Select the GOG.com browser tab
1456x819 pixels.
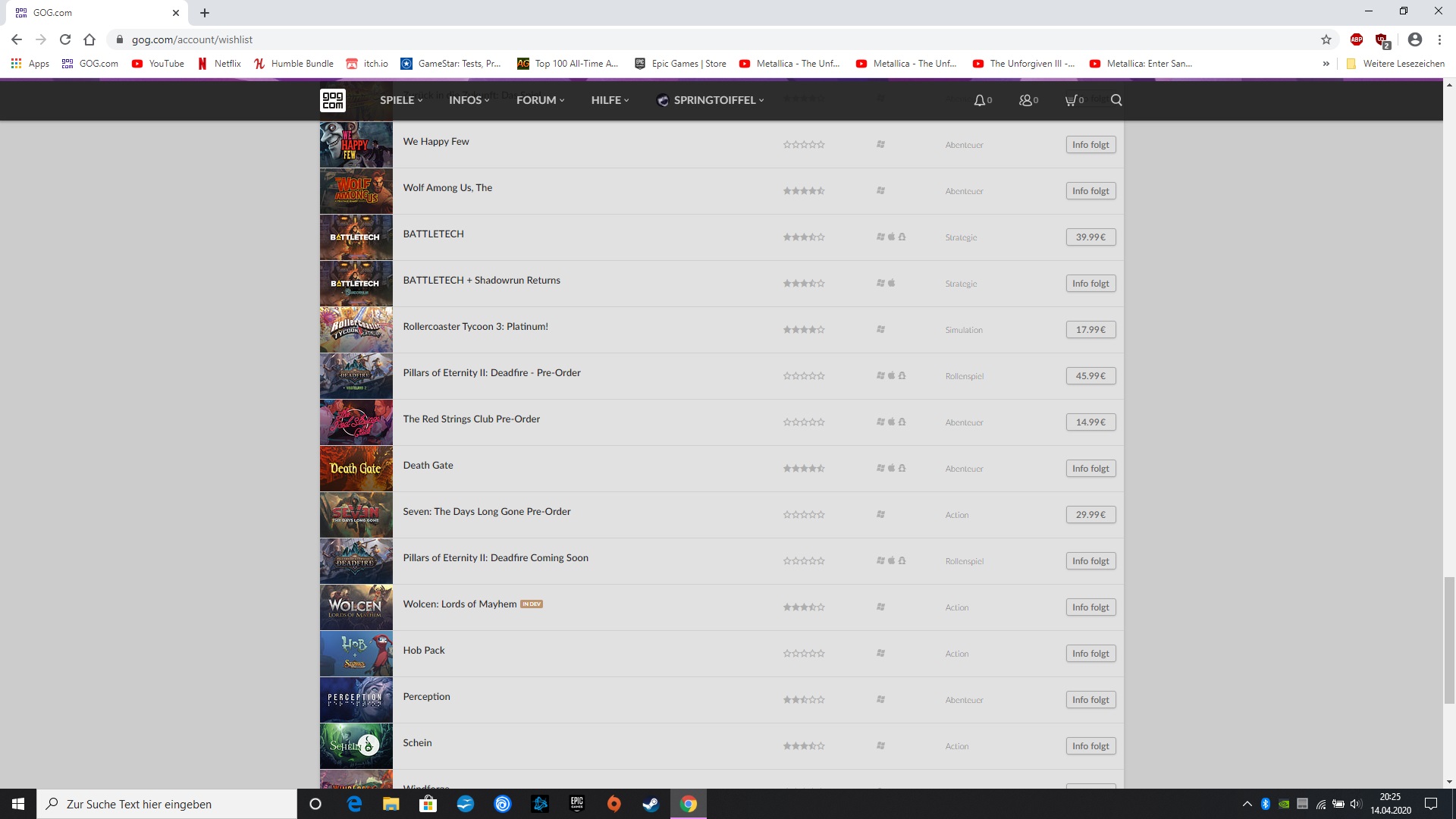tap(97, 13)
